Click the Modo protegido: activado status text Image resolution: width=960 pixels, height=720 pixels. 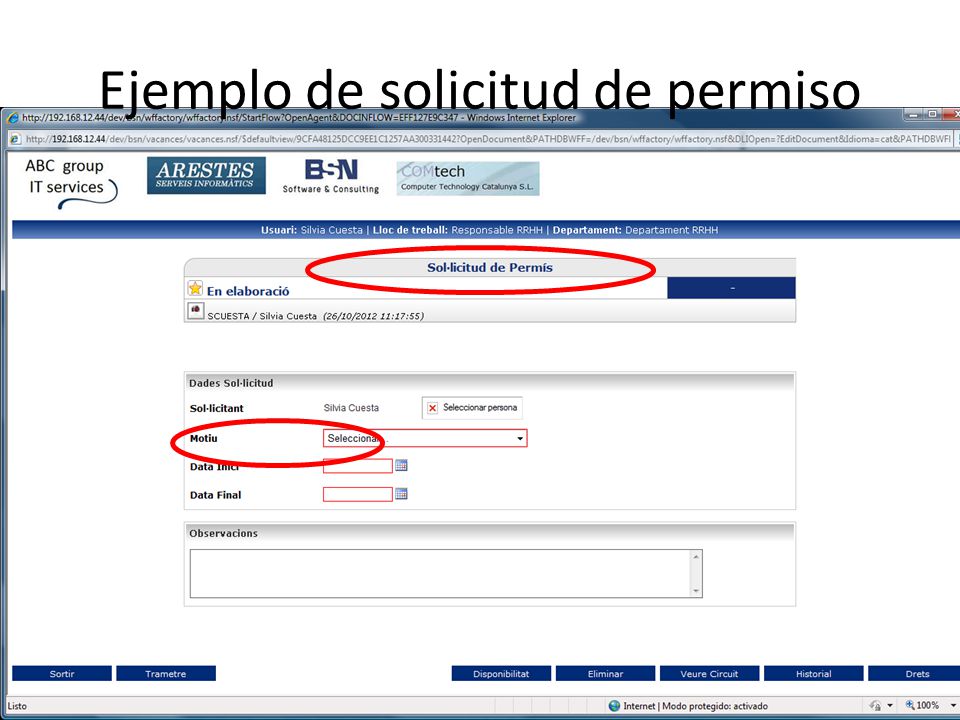714,706
